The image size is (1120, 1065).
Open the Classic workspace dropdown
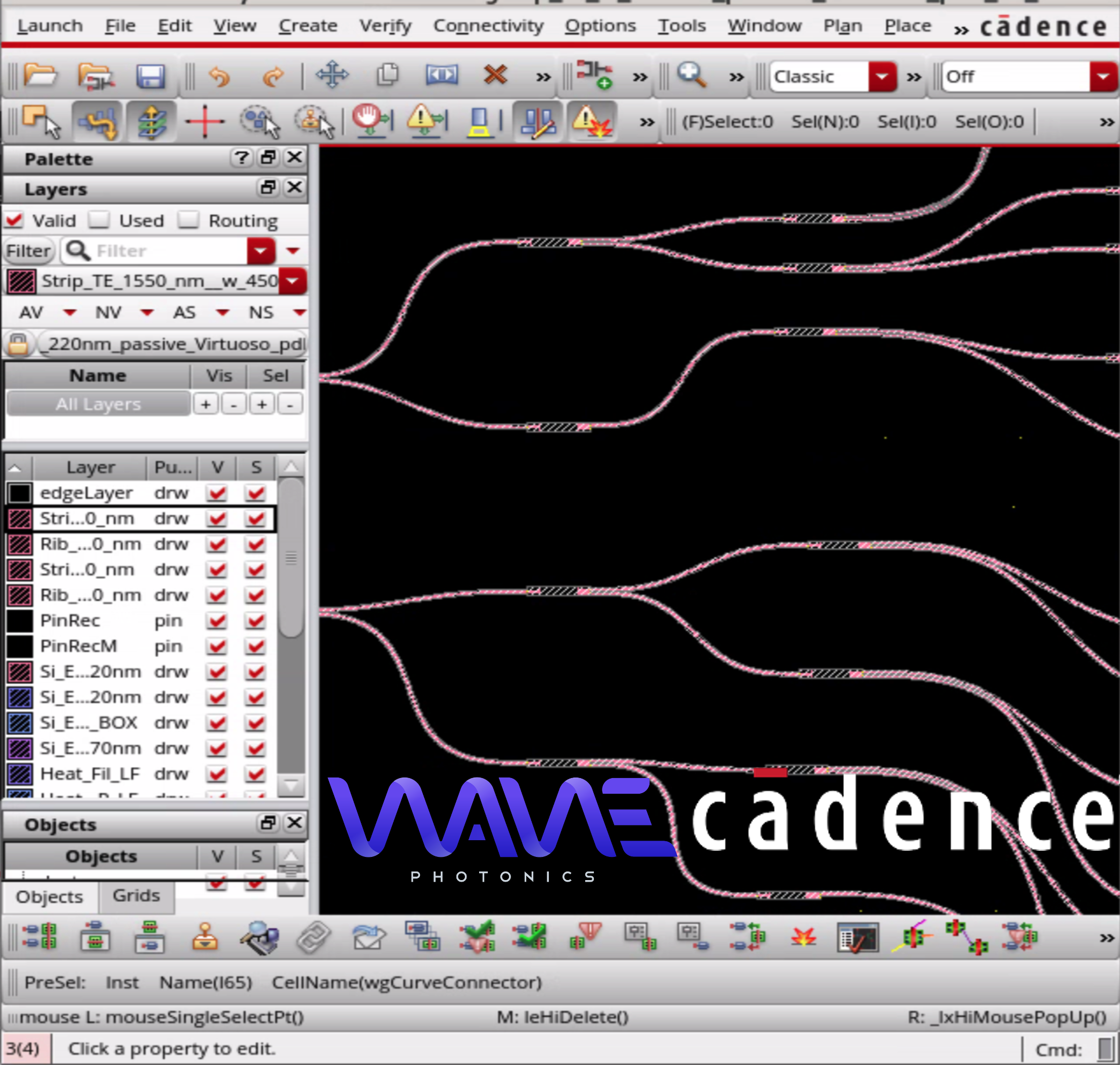point(882,76)
